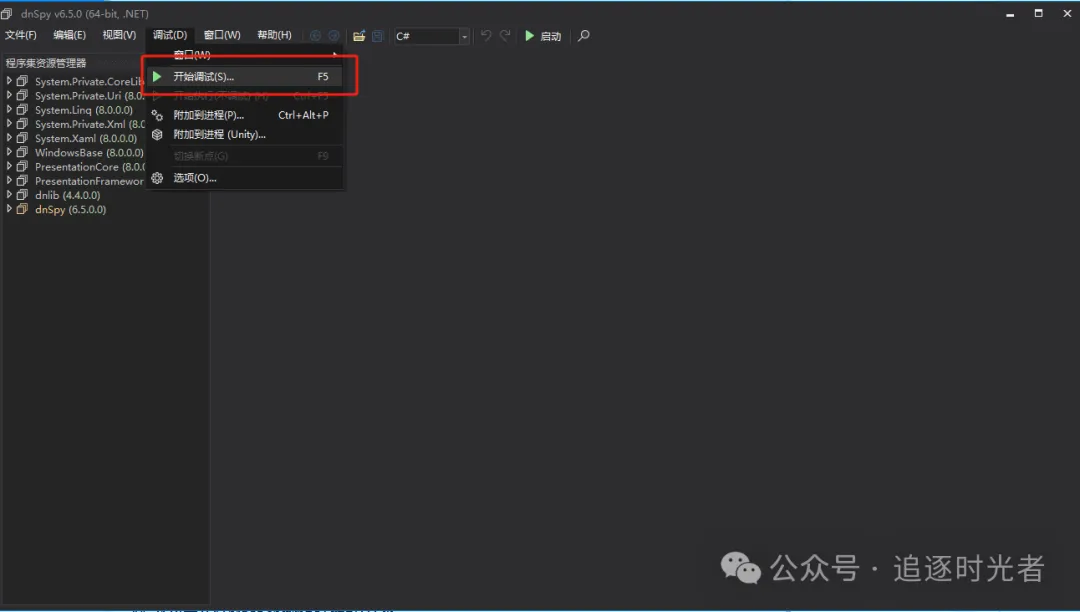The width and height of the screenshot is (1080, 612).
Task: Select the System.Private.CoreLib assembly name
Action: pyautogui.click(x=90, y=82)
